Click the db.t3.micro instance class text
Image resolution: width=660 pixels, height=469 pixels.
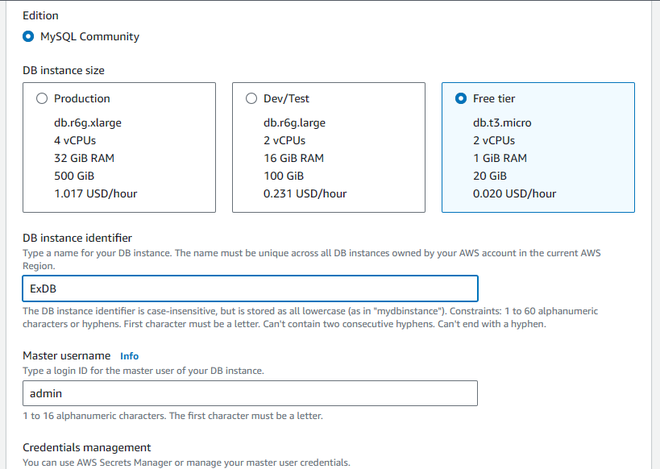504,123
